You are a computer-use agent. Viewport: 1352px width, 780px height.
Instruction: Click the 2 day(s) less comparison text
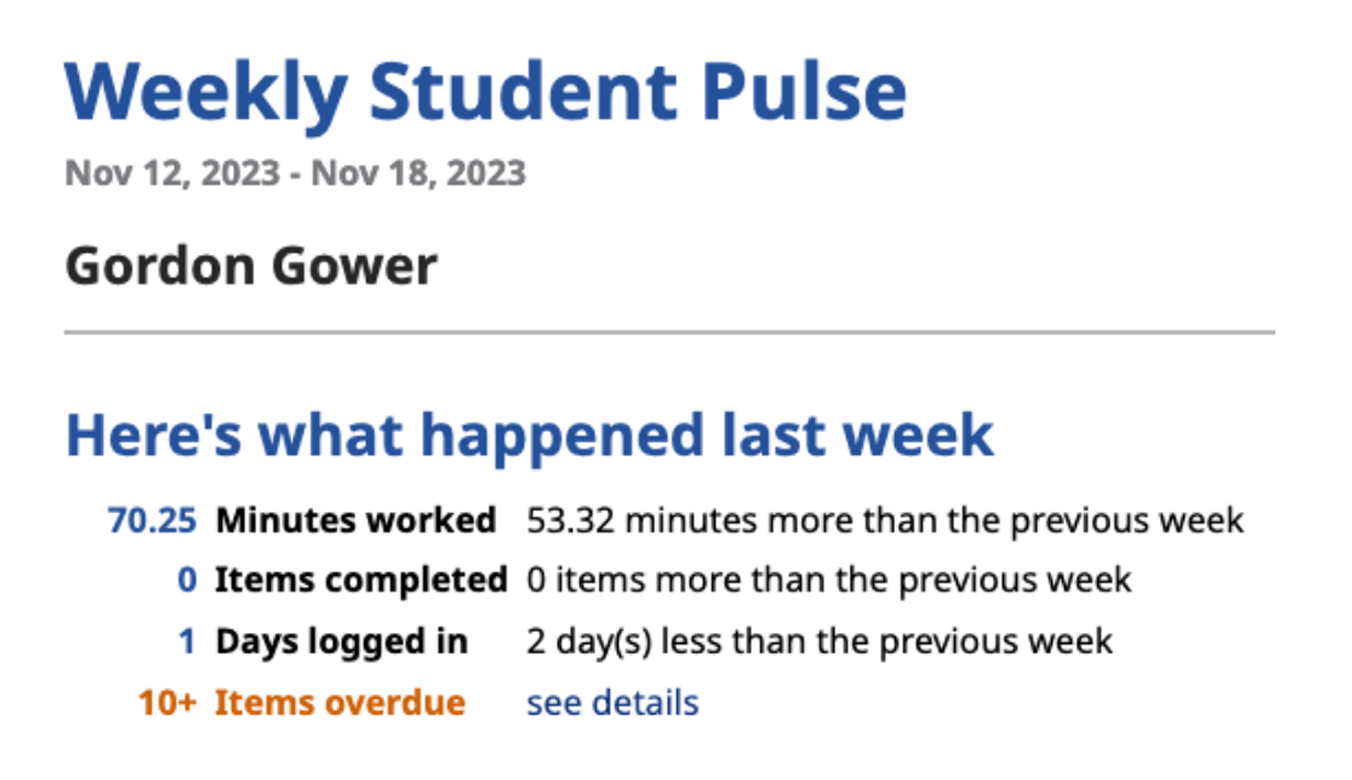819,641
